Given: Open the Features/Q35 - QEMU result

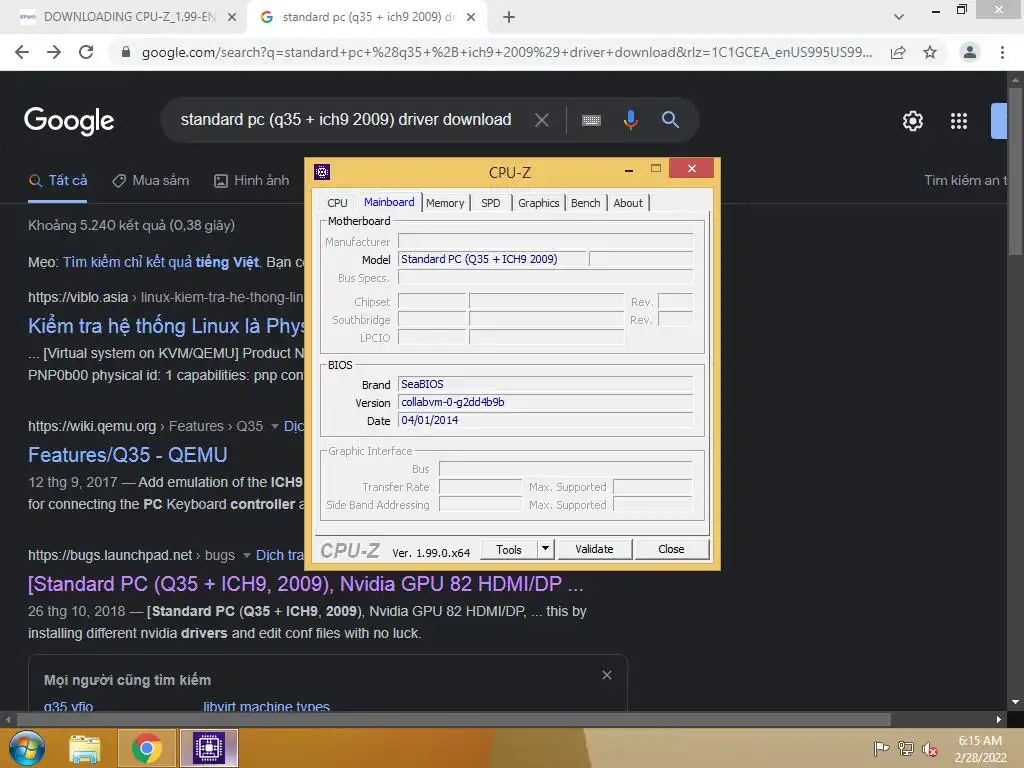Looking at the screenshot, I should (x=127, y=455).
